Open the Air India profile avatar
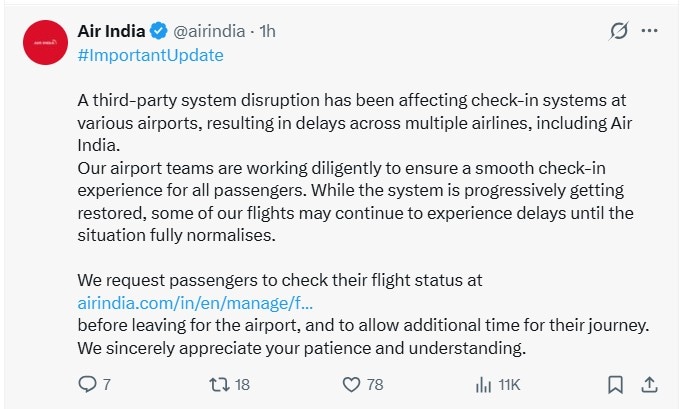 44,45
